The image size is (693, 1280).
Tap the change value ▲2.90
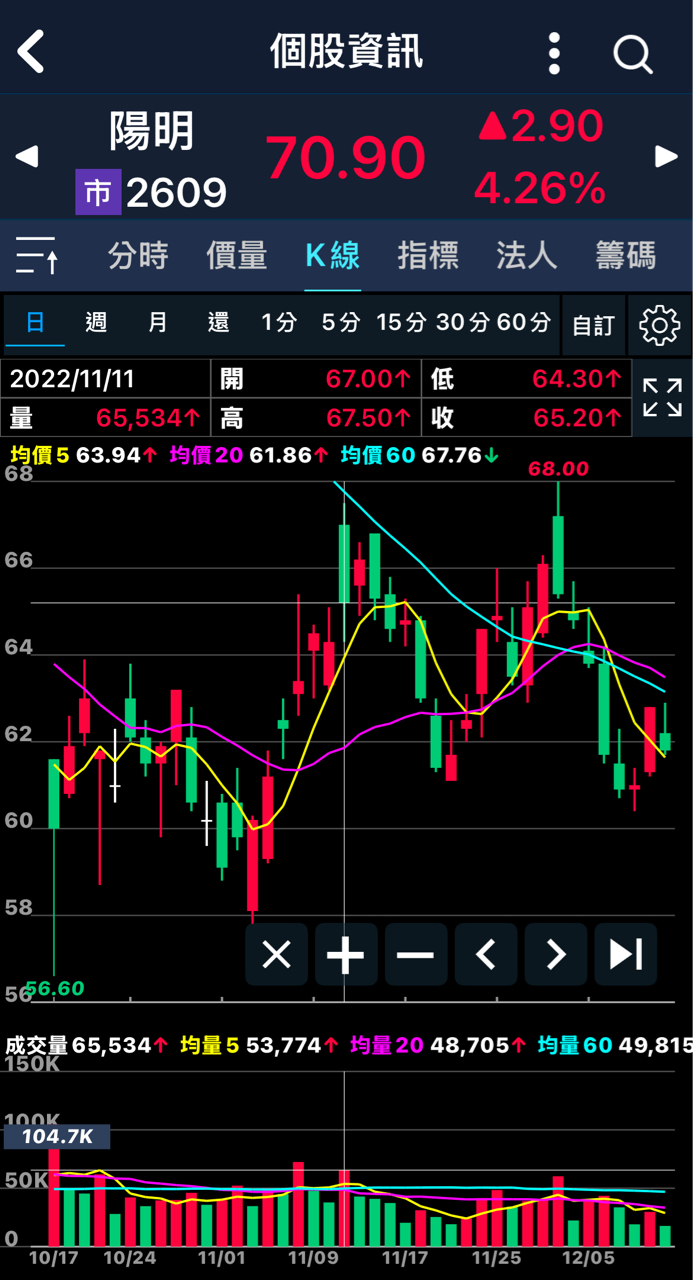pyautogui.click(x=540, y=126)
